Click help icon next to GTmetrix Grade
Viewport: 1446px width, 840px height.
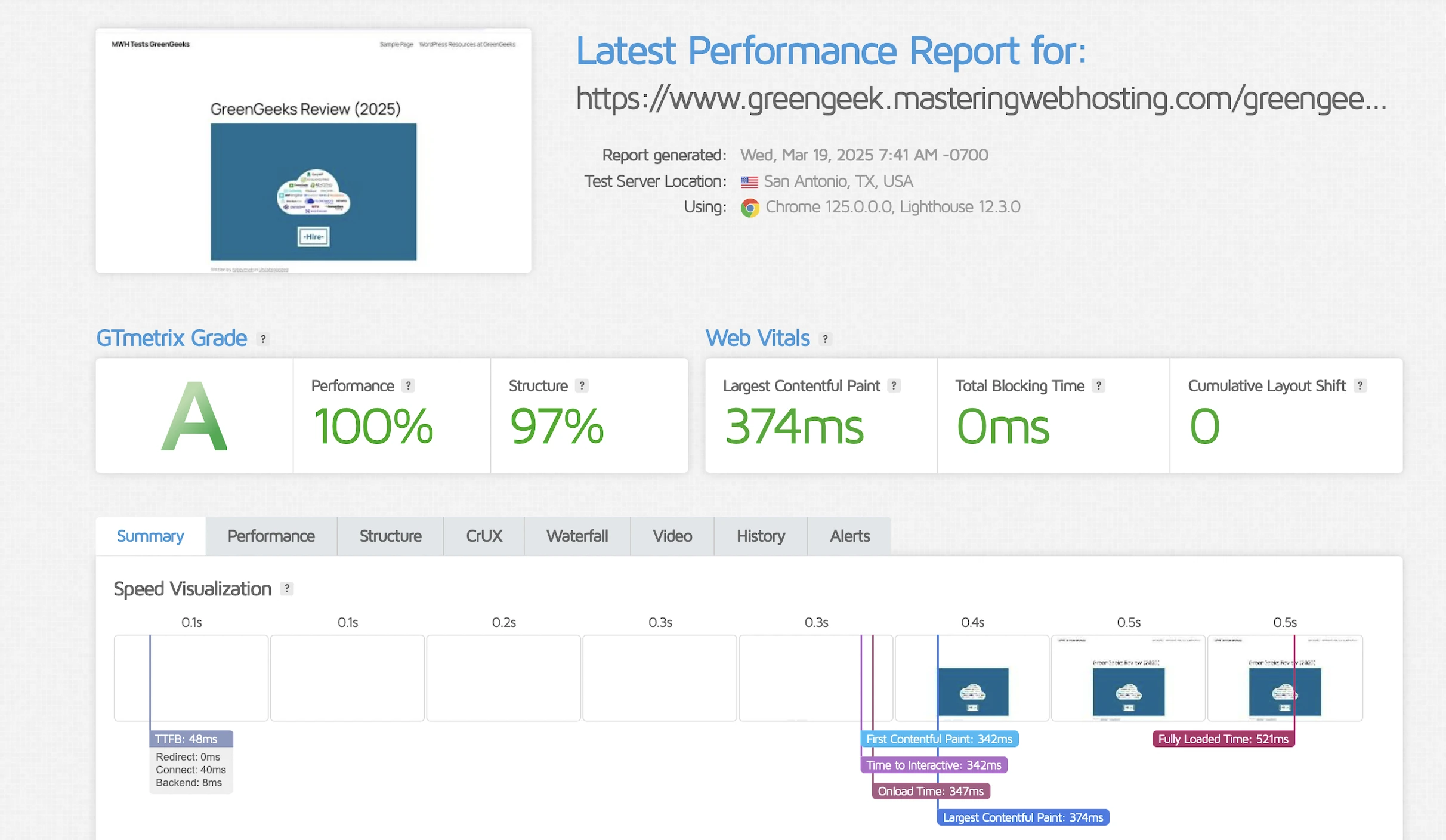point(262,339)
